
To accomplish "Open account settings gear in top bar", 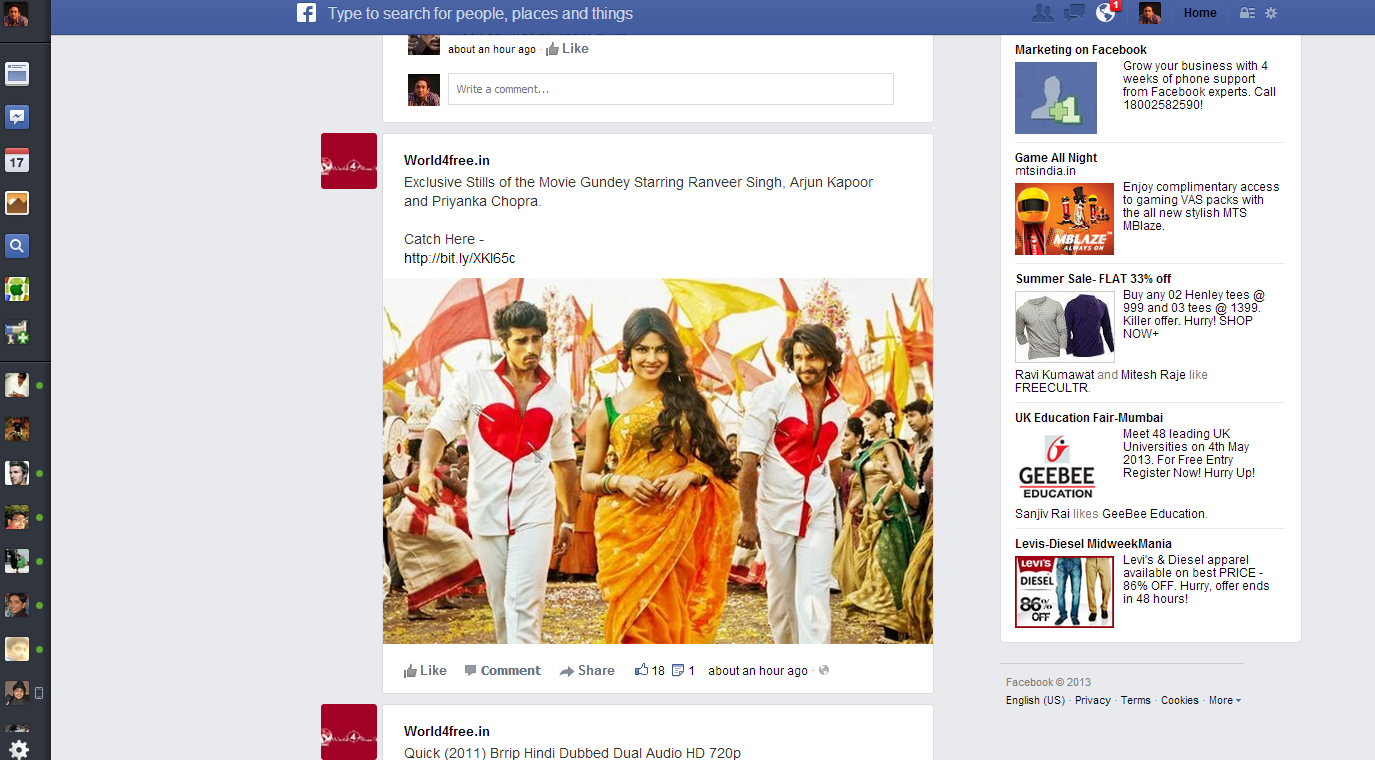I will click(1271, 13).
